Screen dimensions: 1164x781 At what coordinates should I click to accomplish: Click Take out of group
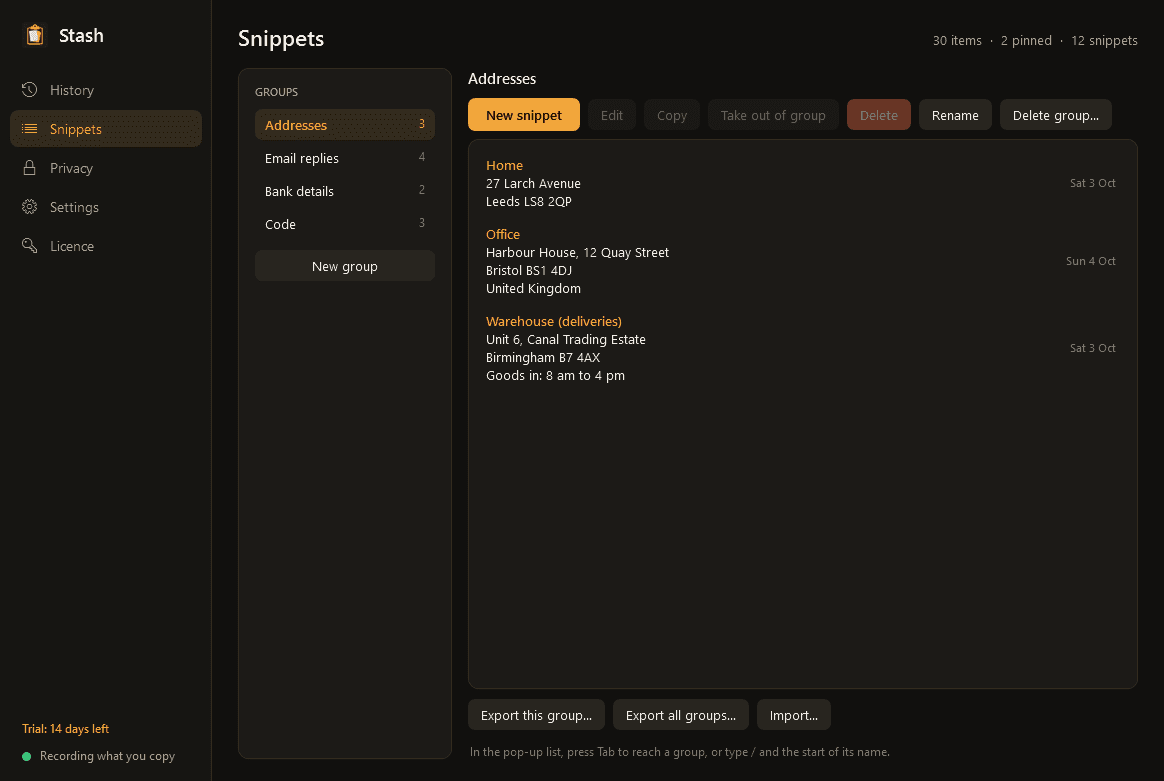click(x=773, y=115)
